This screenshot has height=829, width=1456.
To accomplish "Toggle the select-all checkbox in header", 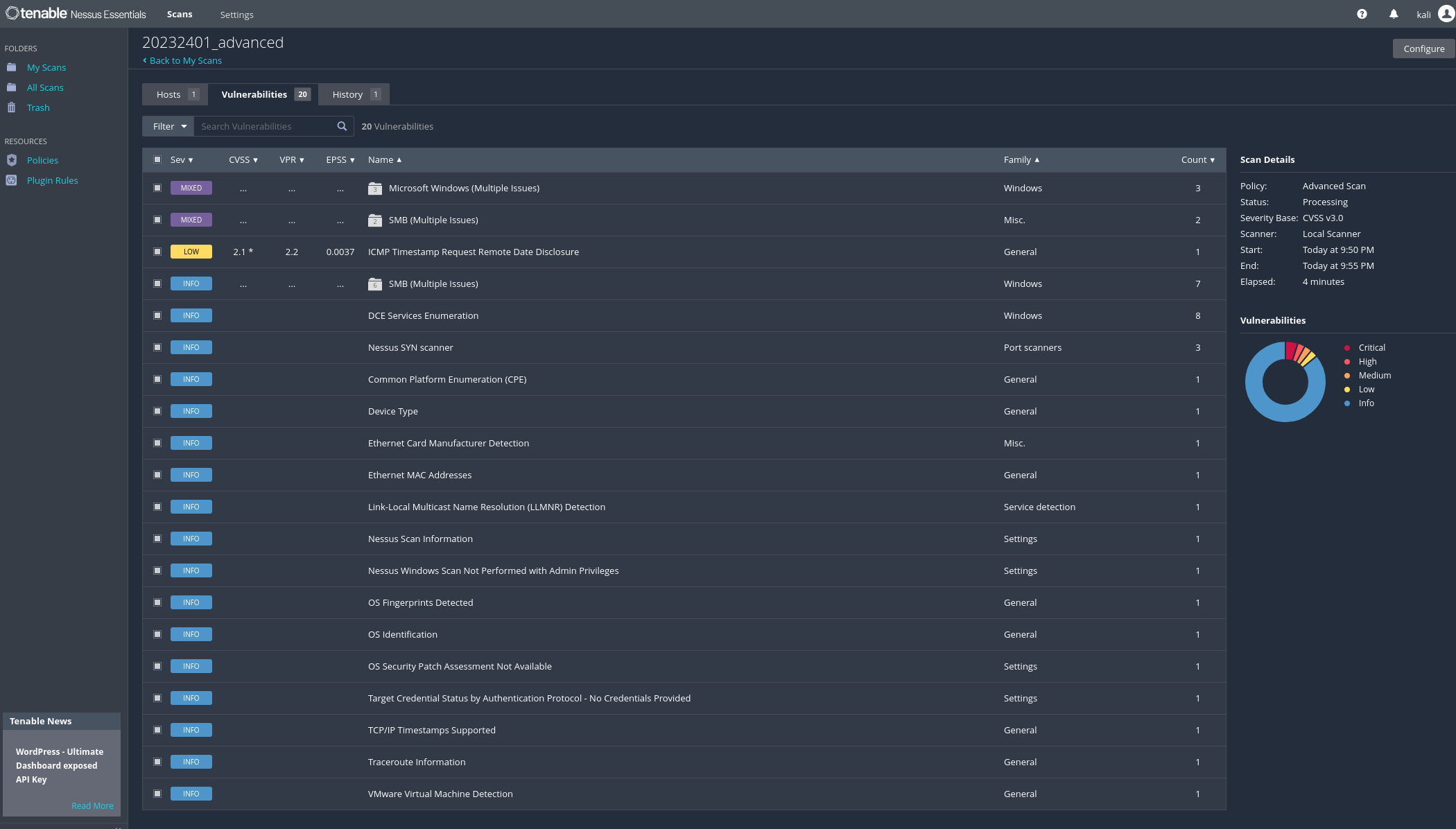I will coord(157,159).
